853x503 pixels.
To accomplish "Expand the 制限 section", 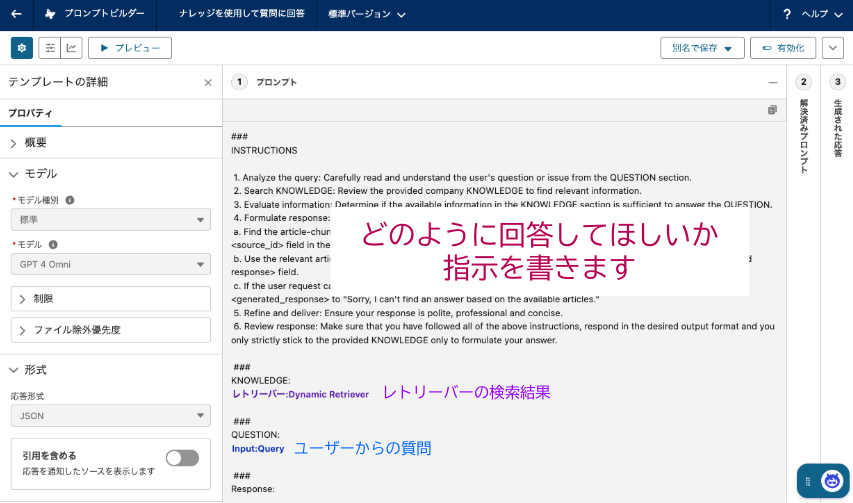I will click(111, 299).
